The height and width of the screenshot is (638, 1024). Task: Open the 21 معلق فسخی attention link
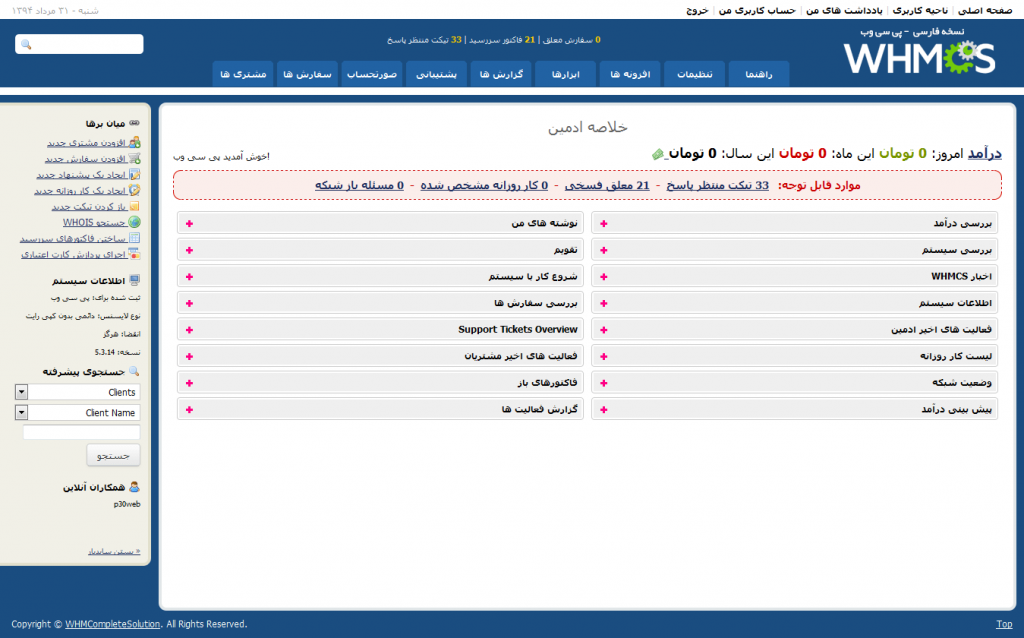pyautogui.click(x=607, y=185)
